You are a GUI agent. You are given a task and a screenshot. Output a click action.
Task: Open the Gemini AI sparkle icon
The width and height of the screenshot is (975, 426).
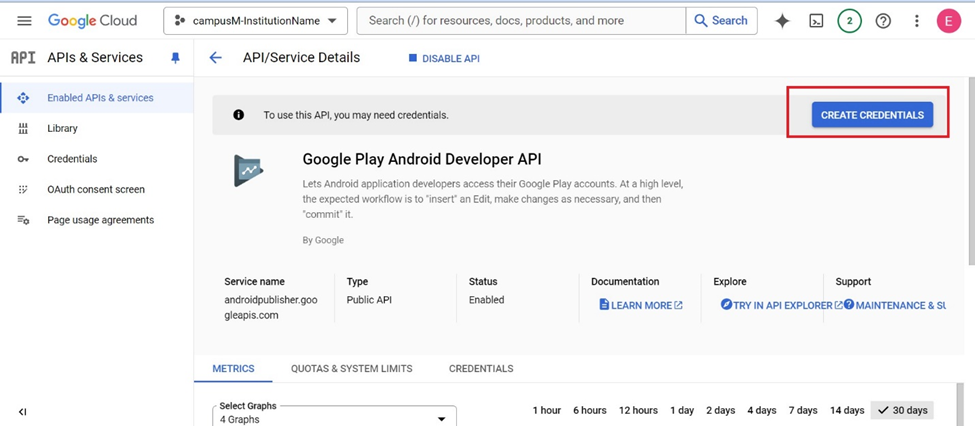point(782,21)
